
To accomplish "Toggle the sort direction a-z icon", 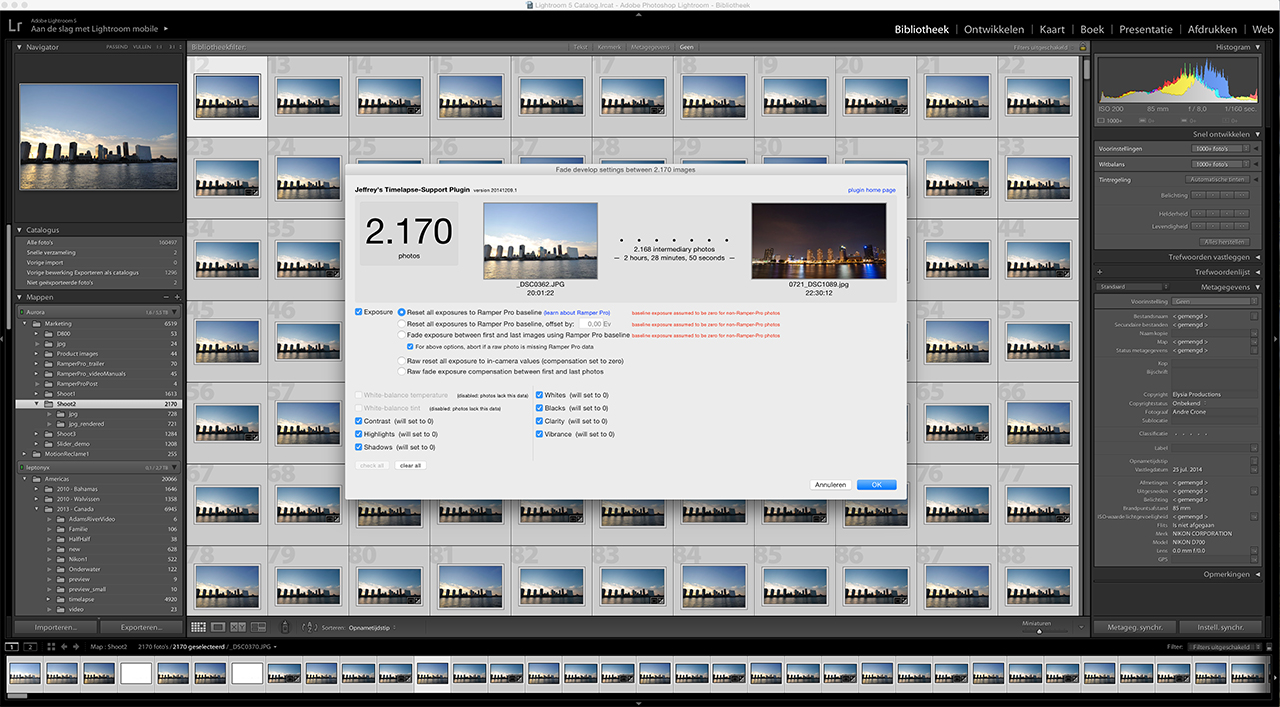I will pyautogui.click(x=310, y=627).
